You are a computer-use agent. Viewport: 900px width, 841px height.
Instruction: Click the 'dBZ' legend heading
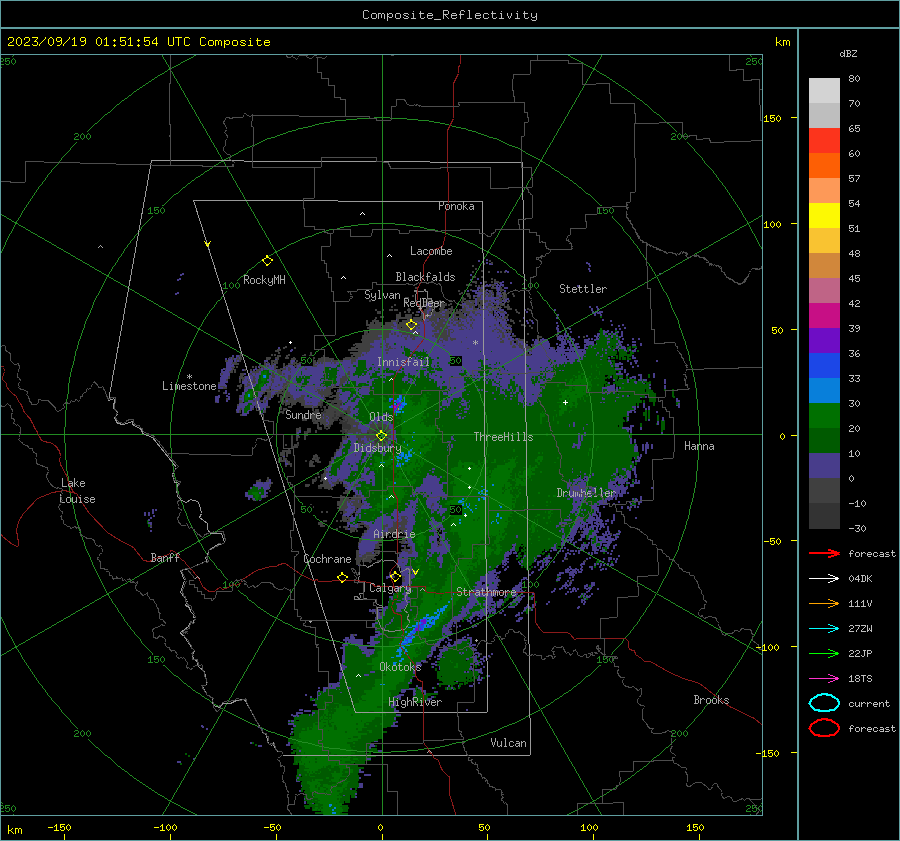click(848, 53)
